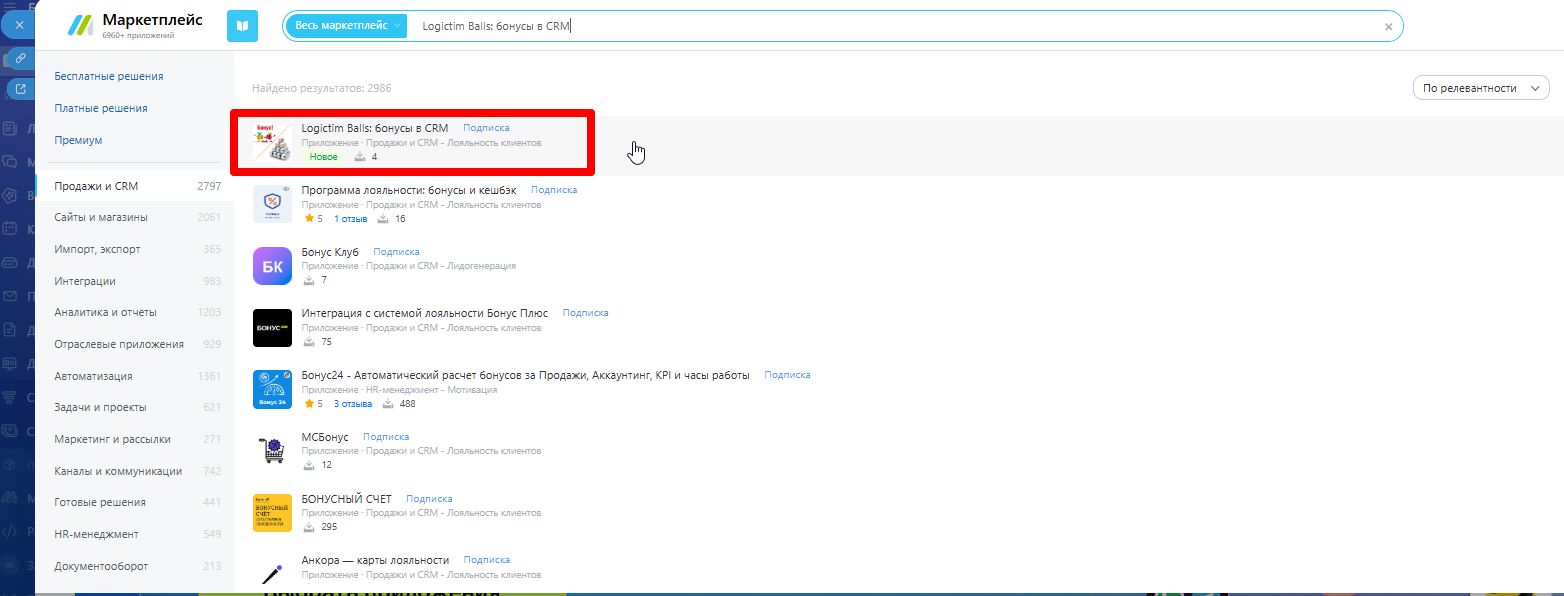Copy the panel link via chain icon
The width and height of the screenshot is (1564, 596).
click(20, 58)
